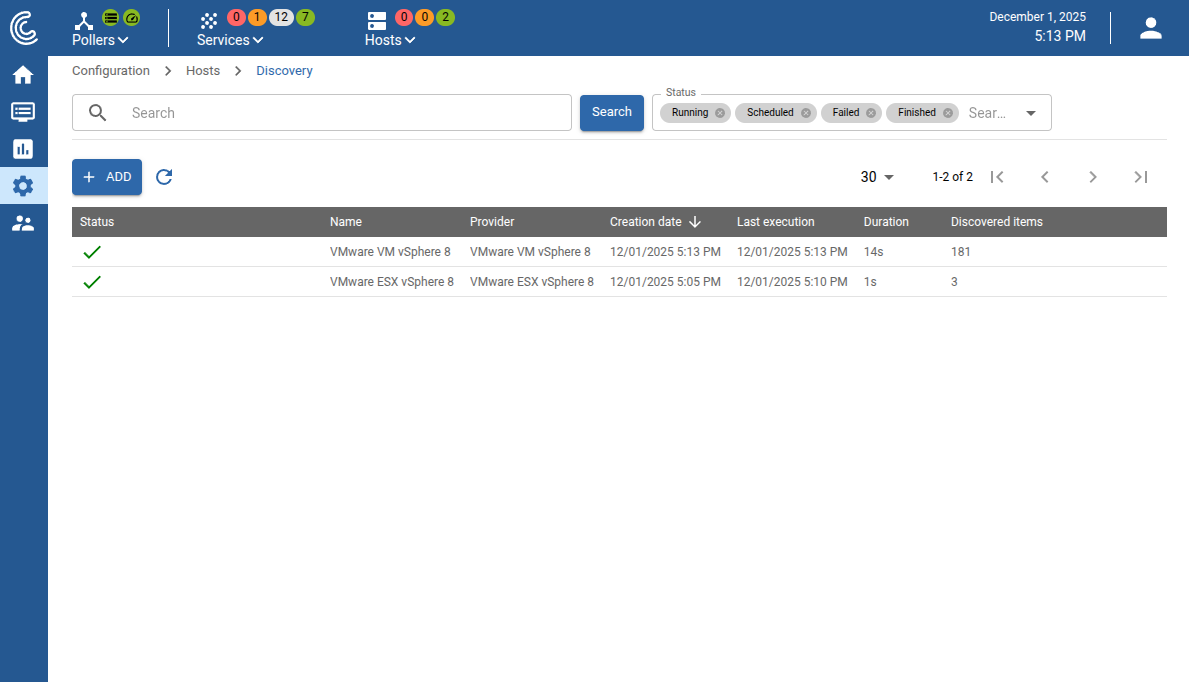The height and width of the screenshot is (682, 1189).
Task: Expand the Services top counter menu
Action: 230,40
